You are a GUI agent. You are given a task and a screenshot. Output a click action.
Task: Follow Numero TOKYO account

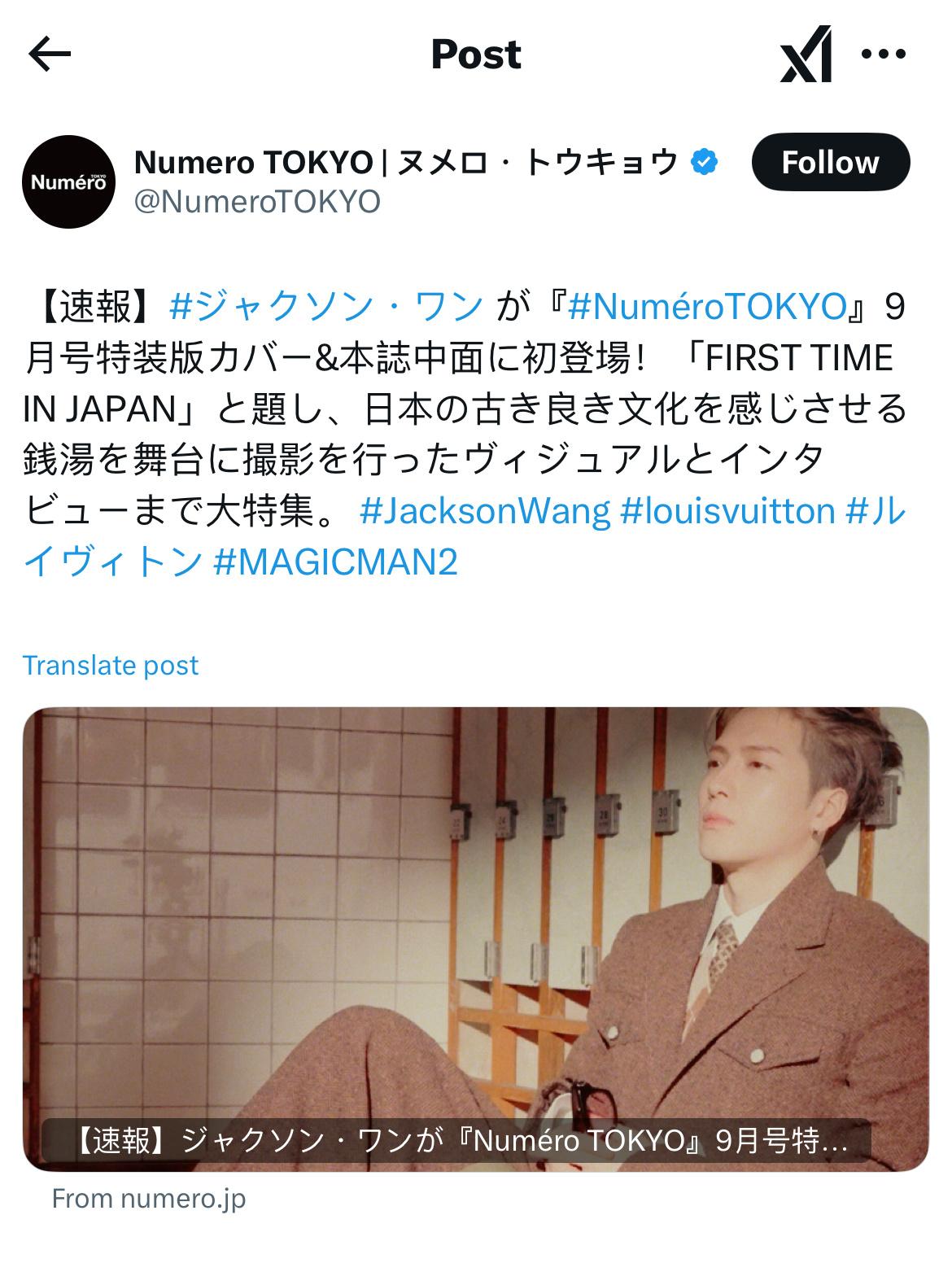point(830,163)
